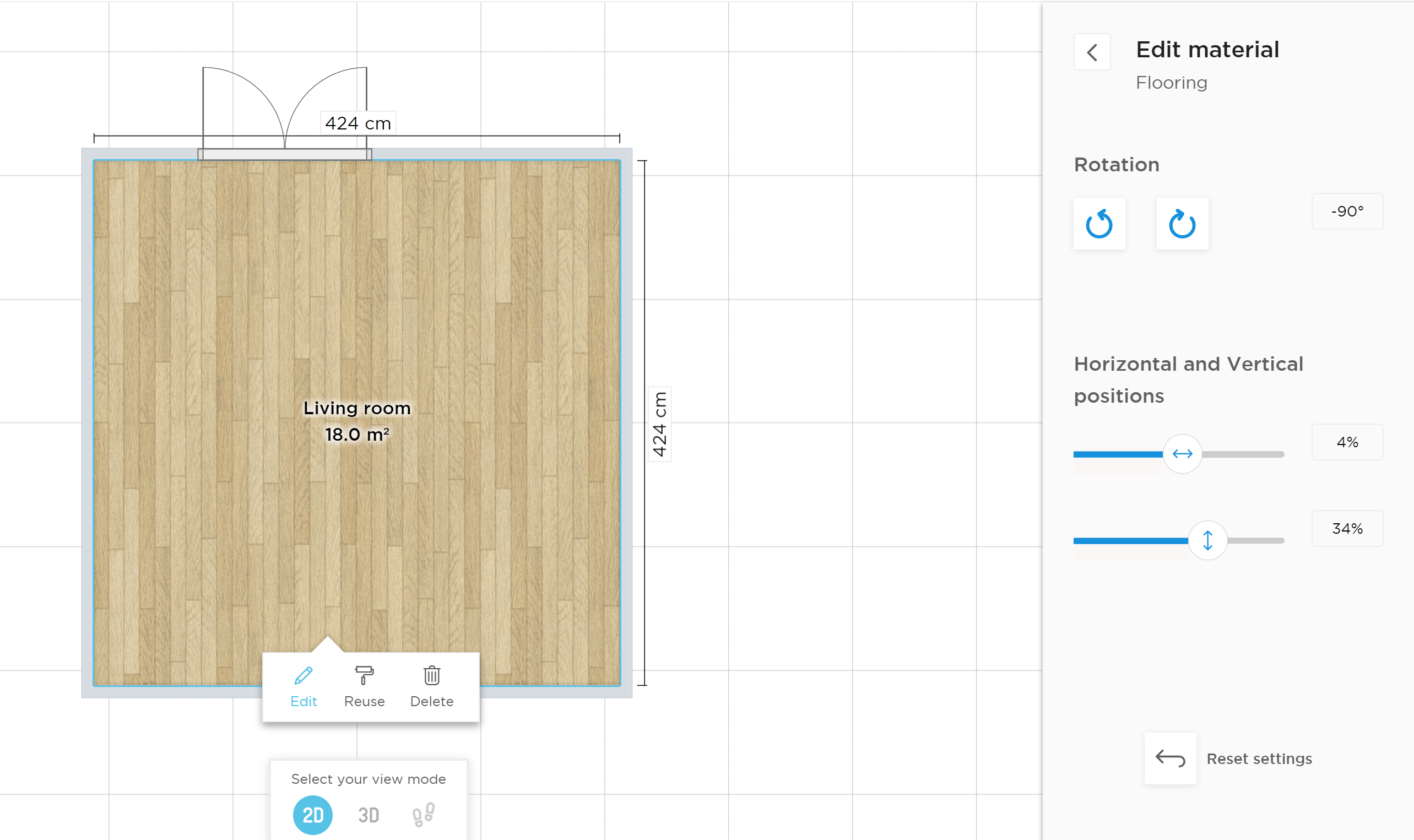
Task: Rotate the flooring clockwise
Action: (x=1182, y=223)
